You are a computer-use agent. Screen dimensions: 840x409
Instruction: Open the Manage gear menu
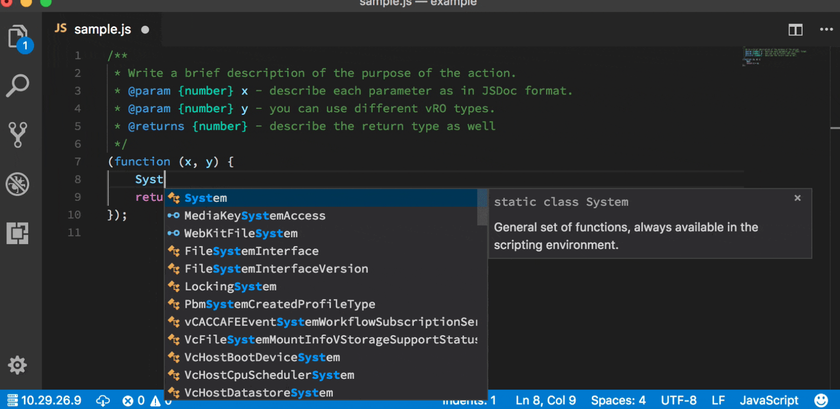(18, 365)
